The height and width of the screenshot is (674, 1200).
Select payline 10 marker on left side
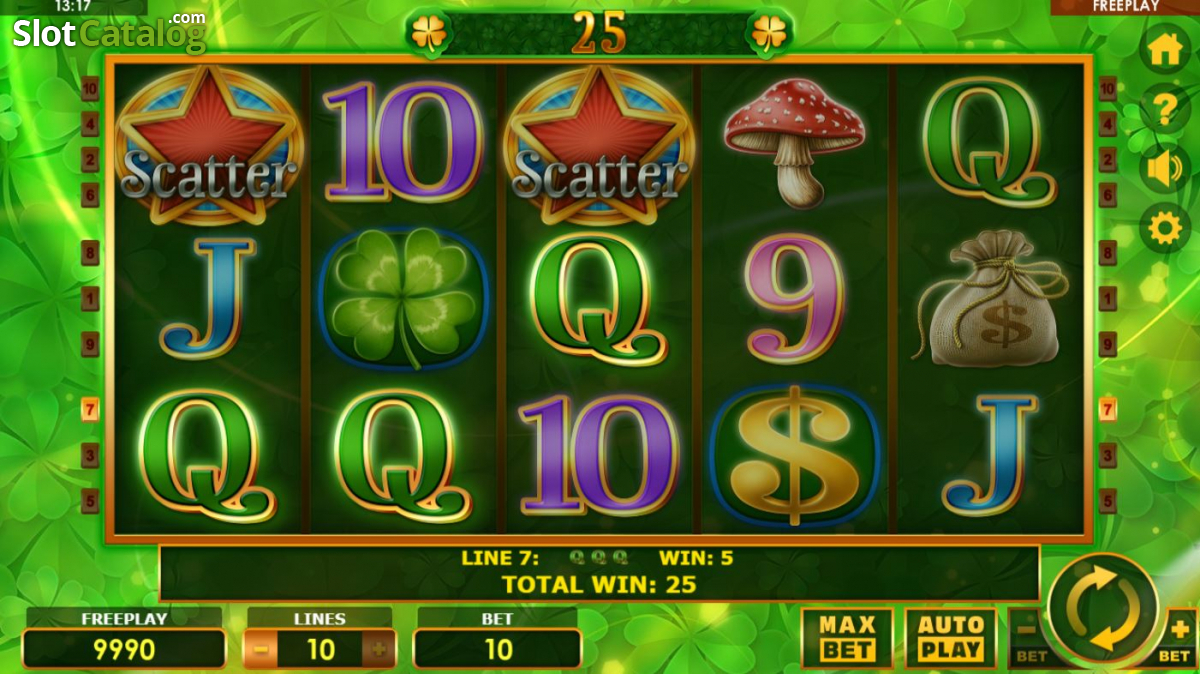[90, 89]
